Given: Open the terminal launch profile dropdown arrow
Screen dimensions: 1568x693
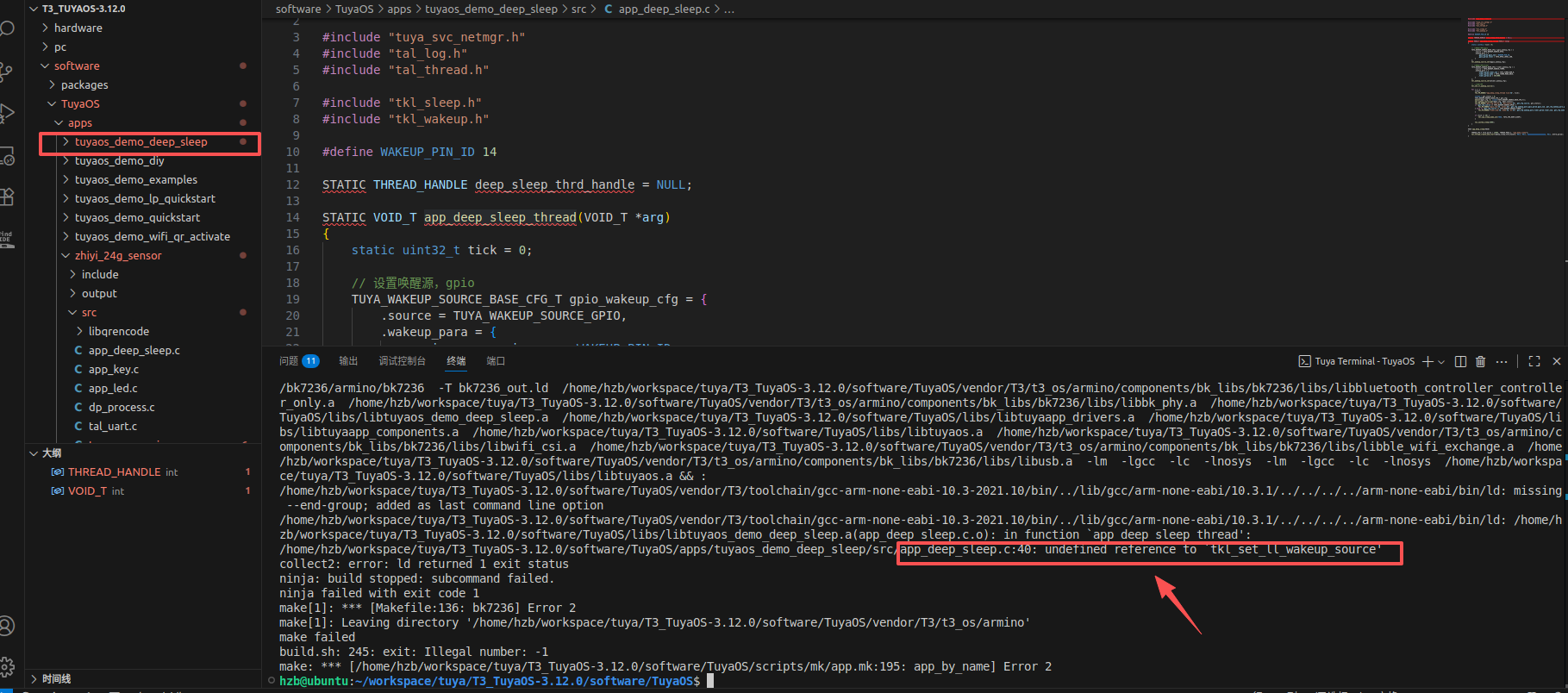Looking at the screenshot, I should coord(1440,361).
